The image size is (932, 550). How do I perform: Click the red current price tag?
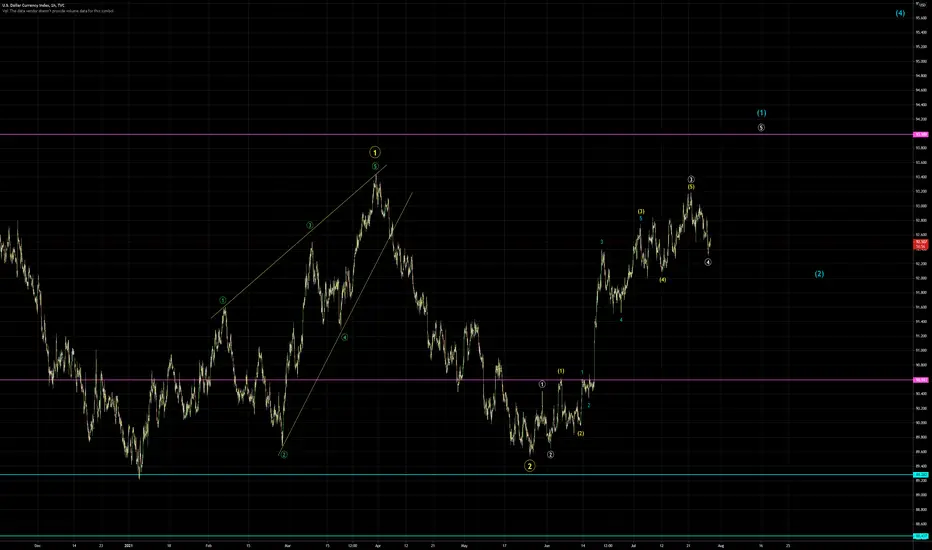click(x=921, y=244)
